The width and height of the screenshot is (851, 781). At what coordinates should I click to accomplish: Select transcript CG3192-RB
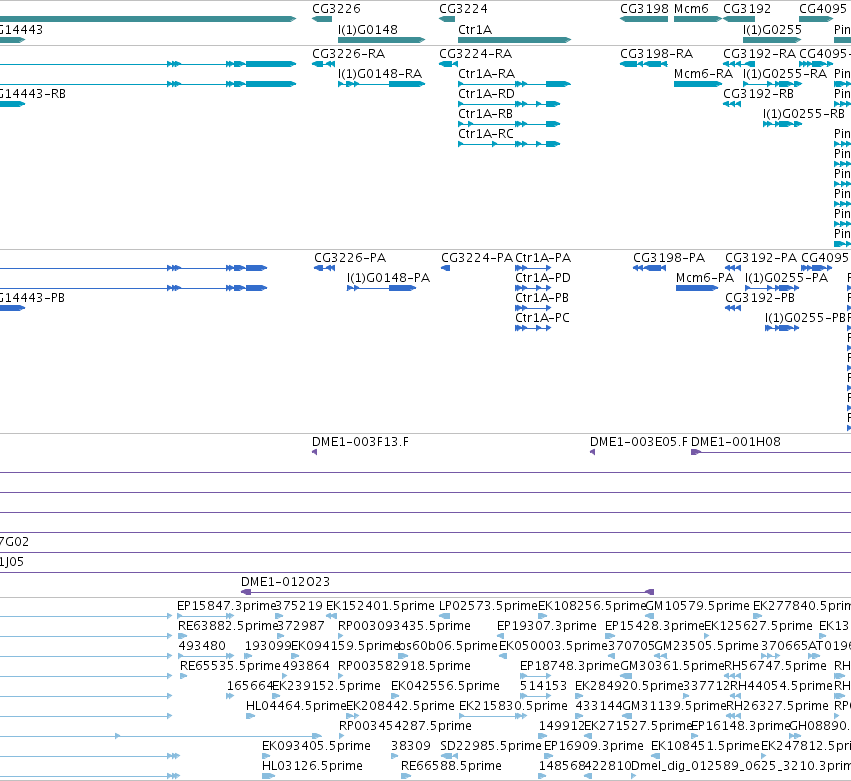tap(758, 94)
